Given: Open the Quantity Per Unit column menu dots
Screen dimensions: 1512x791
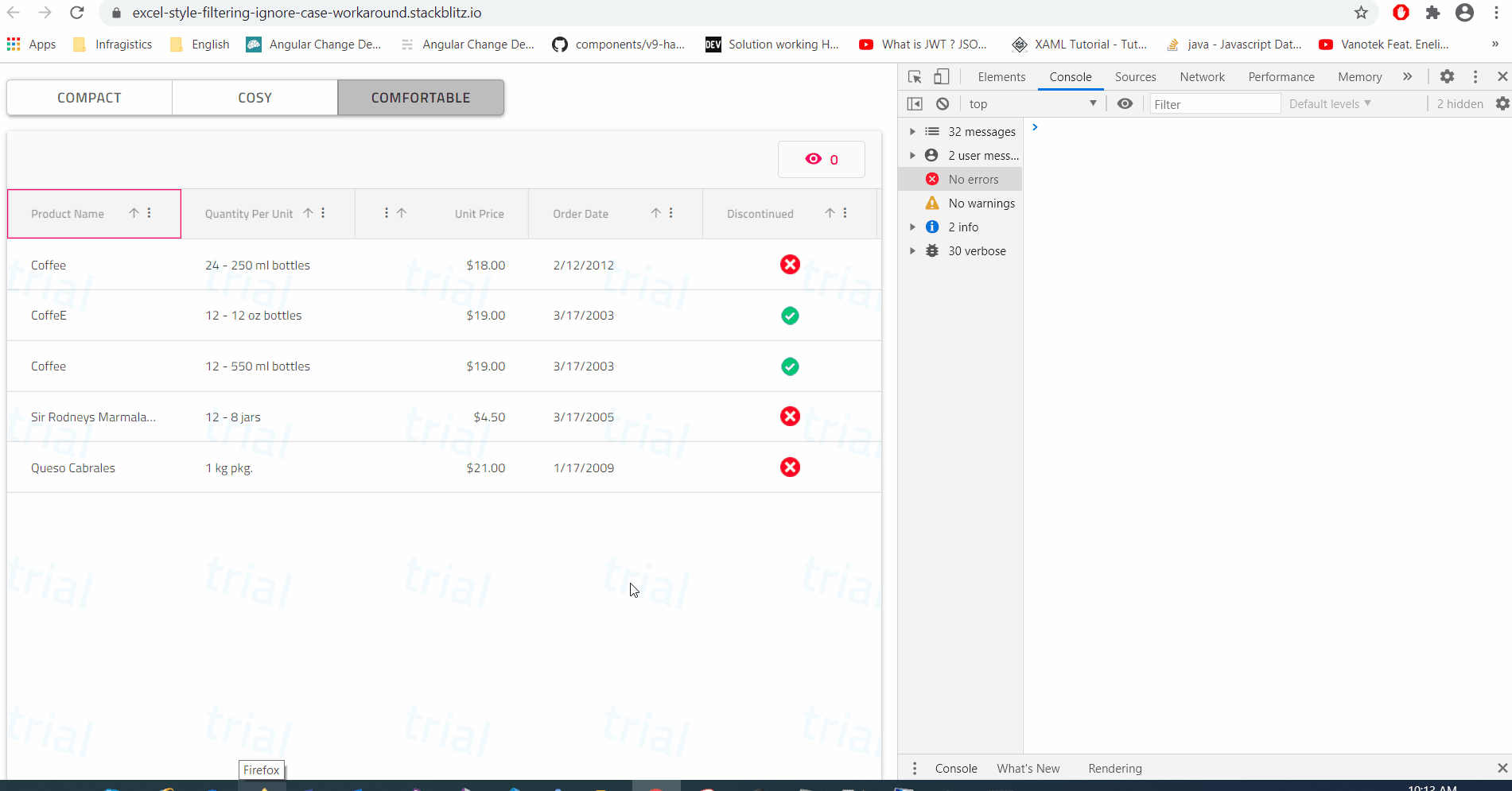Looking at the screenshot, I should (x=323, y=213).
